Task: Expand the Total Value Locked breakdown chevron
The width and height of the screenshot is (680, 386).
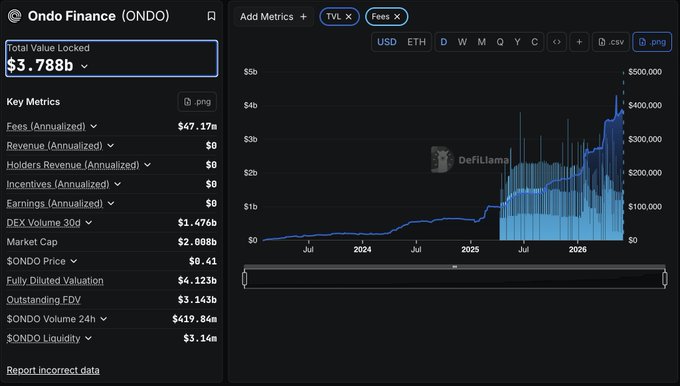Action: click(85, 66)
